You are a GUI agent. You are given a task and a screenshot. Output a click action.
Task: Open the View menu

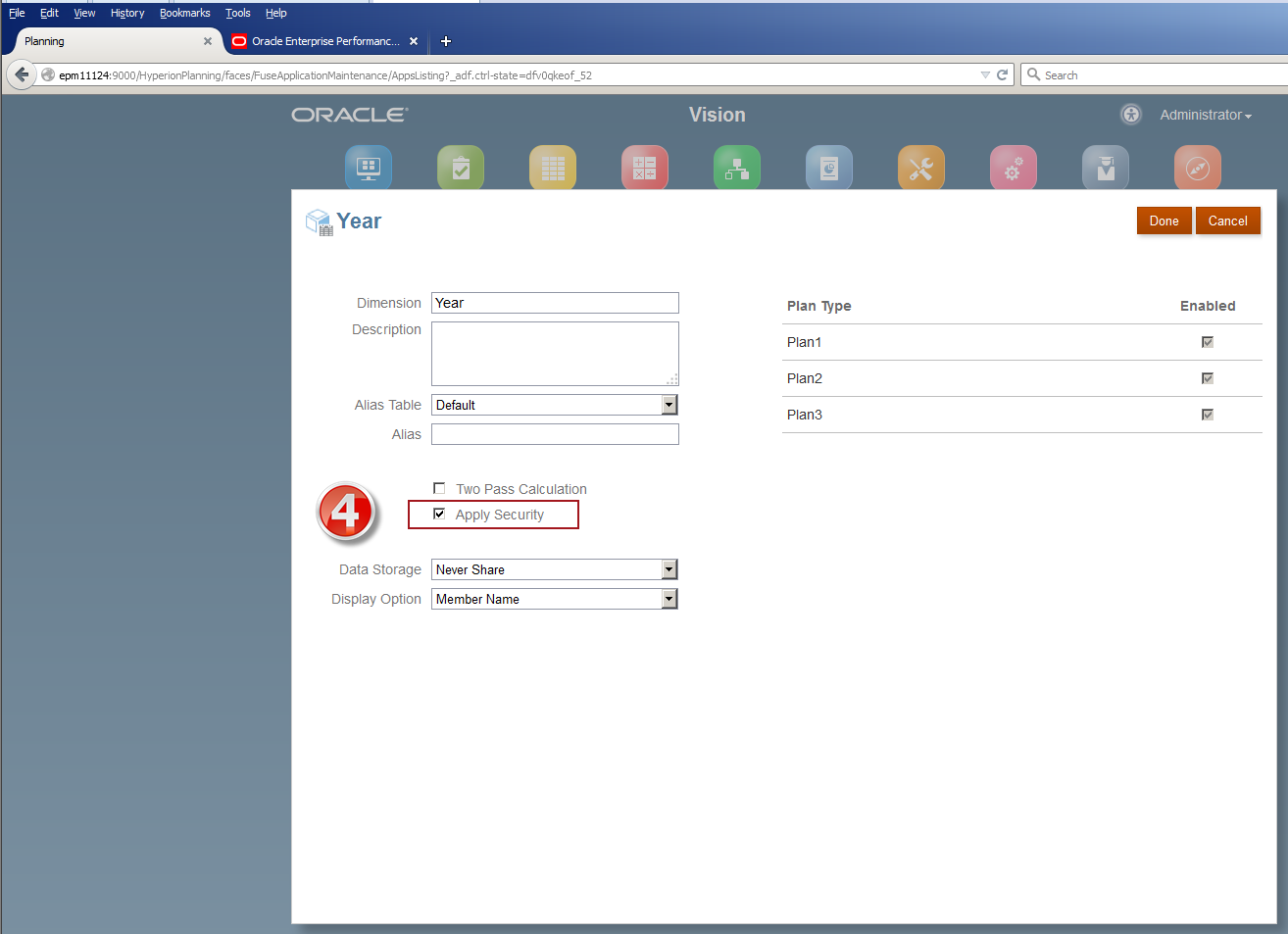pyautogui.click(x=84, y=13)
